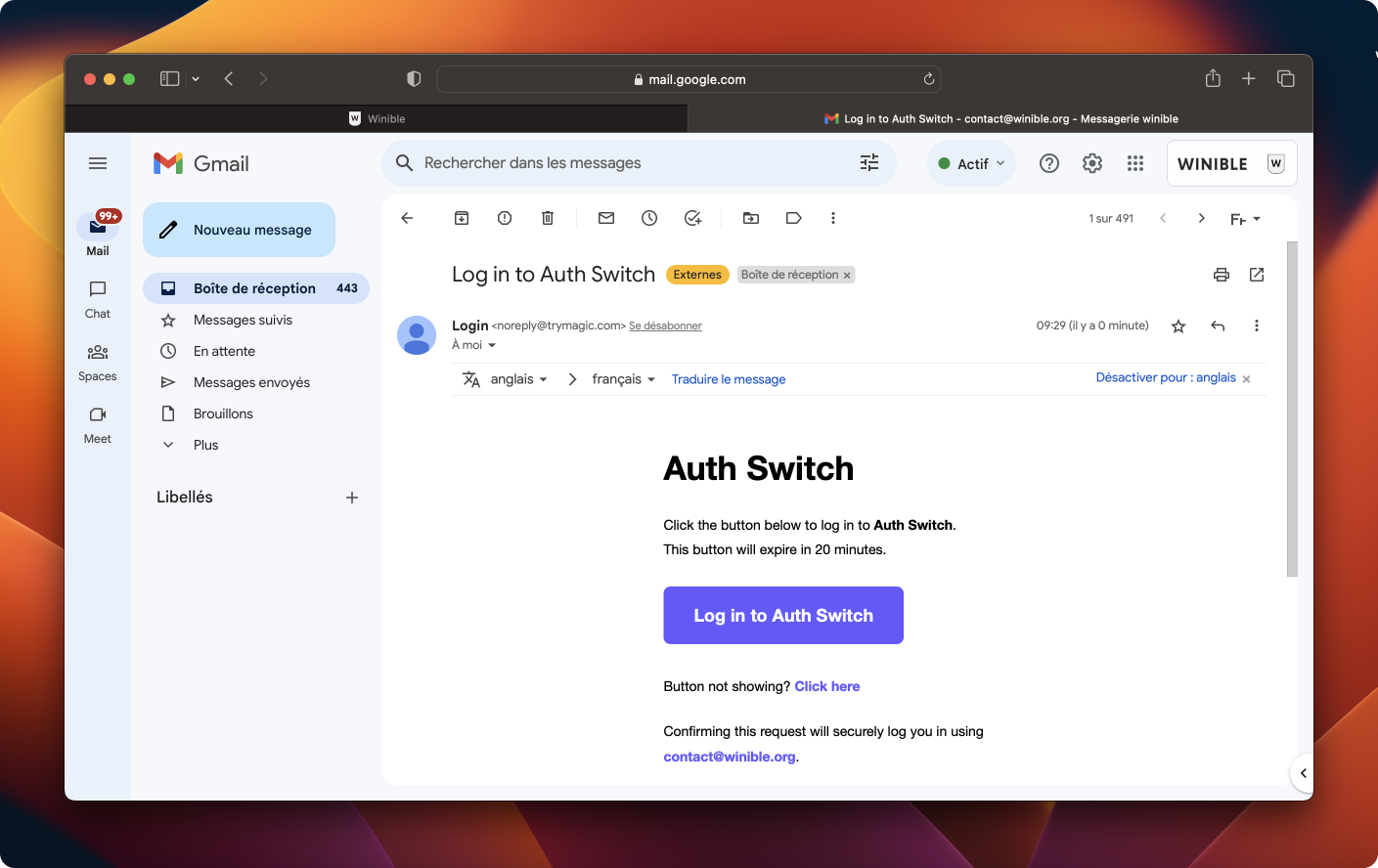Open Google apps grid
Viewport: 1378px width, 868px height.
(x=1135, y=163)
